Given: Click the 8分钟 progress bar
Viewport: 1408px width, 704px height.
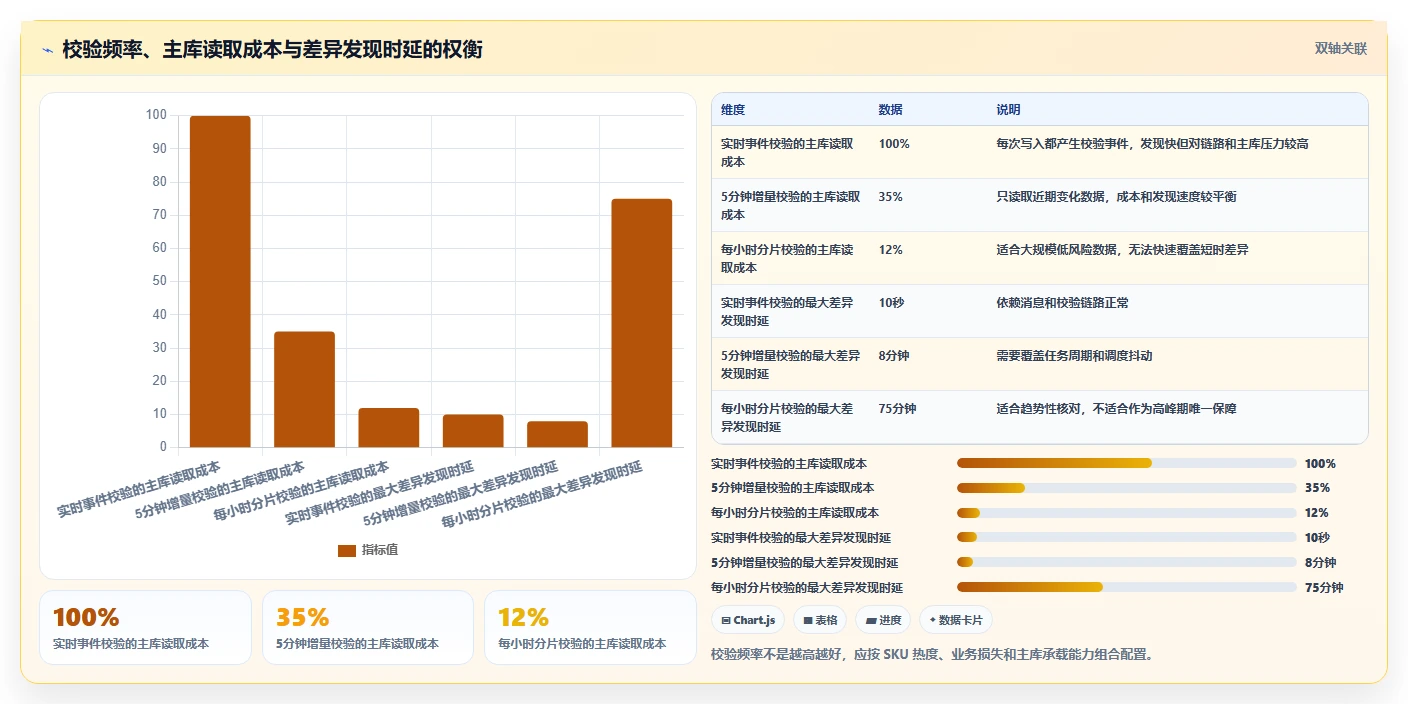Looking at the screenshot, I should (1127, 562).
